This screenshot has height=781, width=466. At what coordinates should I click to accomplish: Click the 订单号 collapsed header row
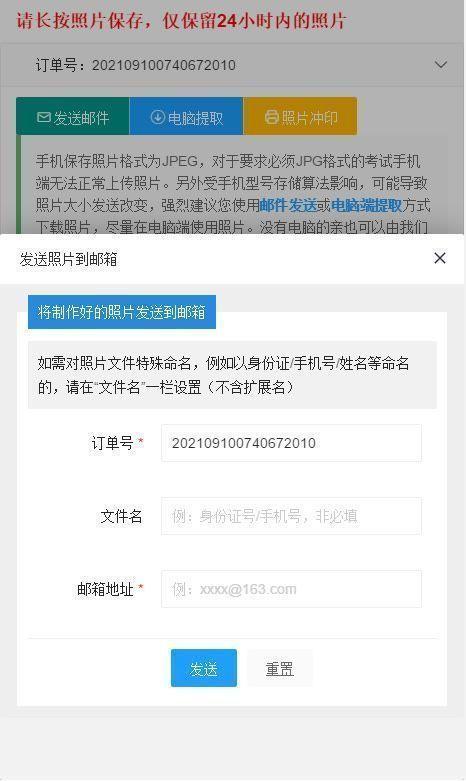click(232, 65)
